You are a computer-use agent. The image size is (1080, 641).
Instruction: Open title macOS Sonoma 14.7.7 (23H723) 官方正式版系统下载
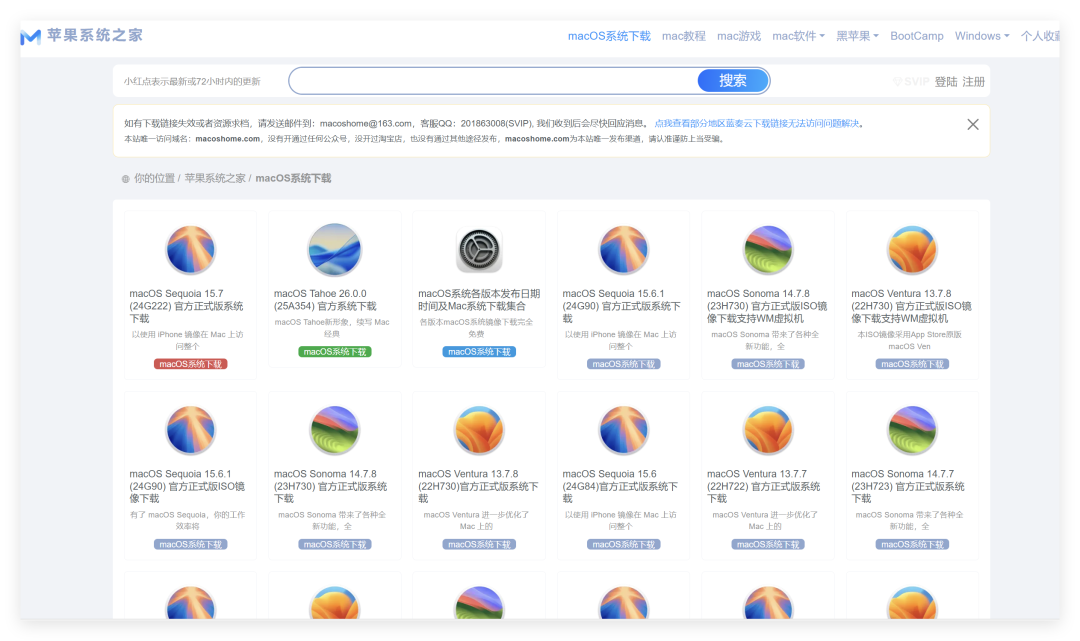pyautogui.click(x=908, y=486)
